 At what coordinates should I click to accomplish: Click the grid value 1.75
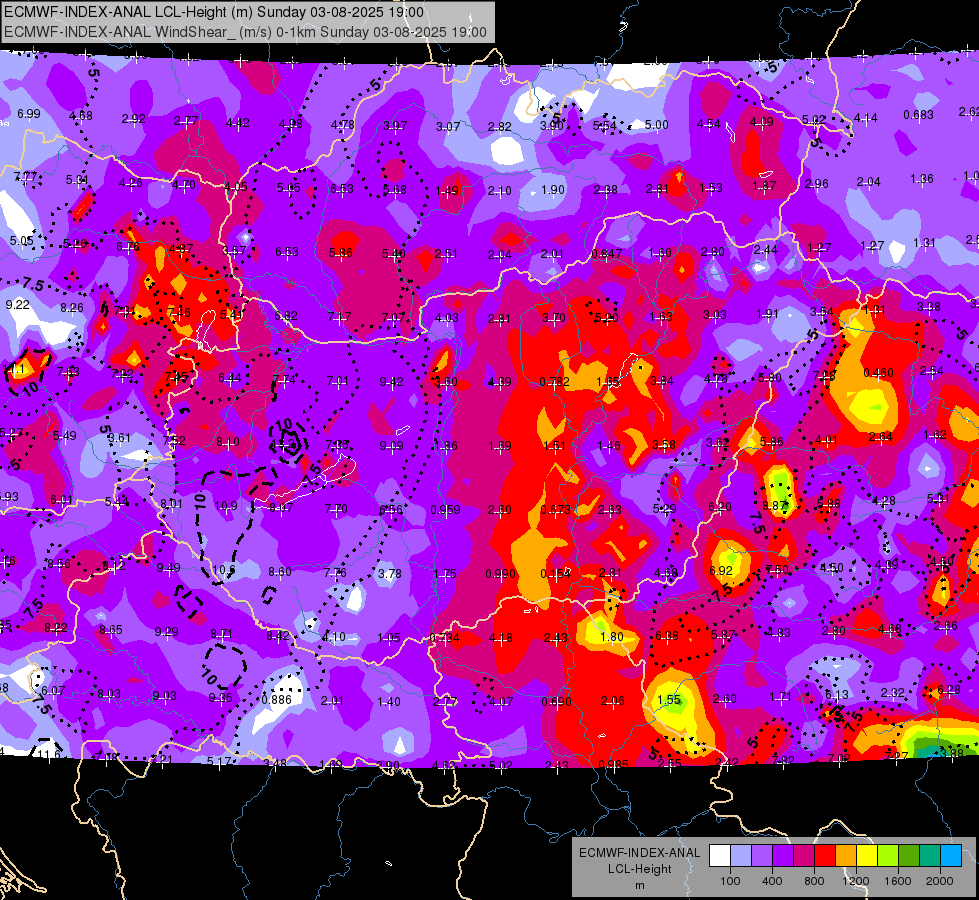point(445,573)
